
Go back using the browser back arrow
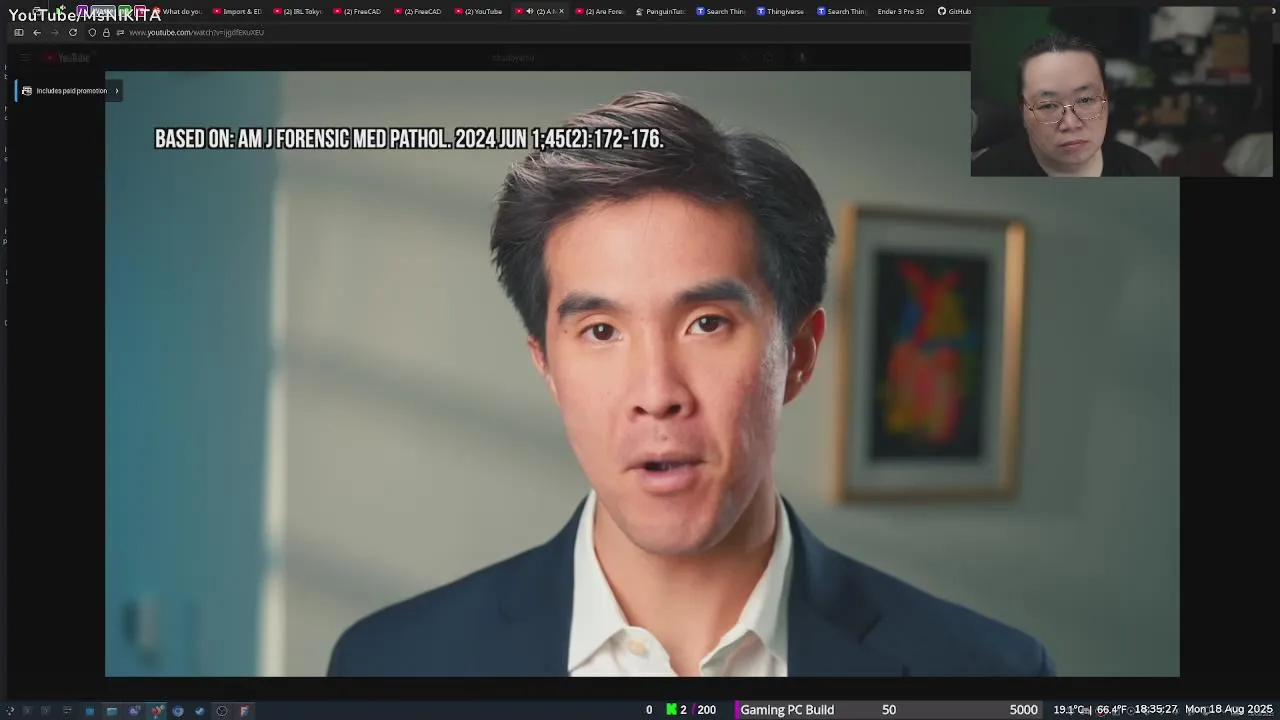pos(36,32)
